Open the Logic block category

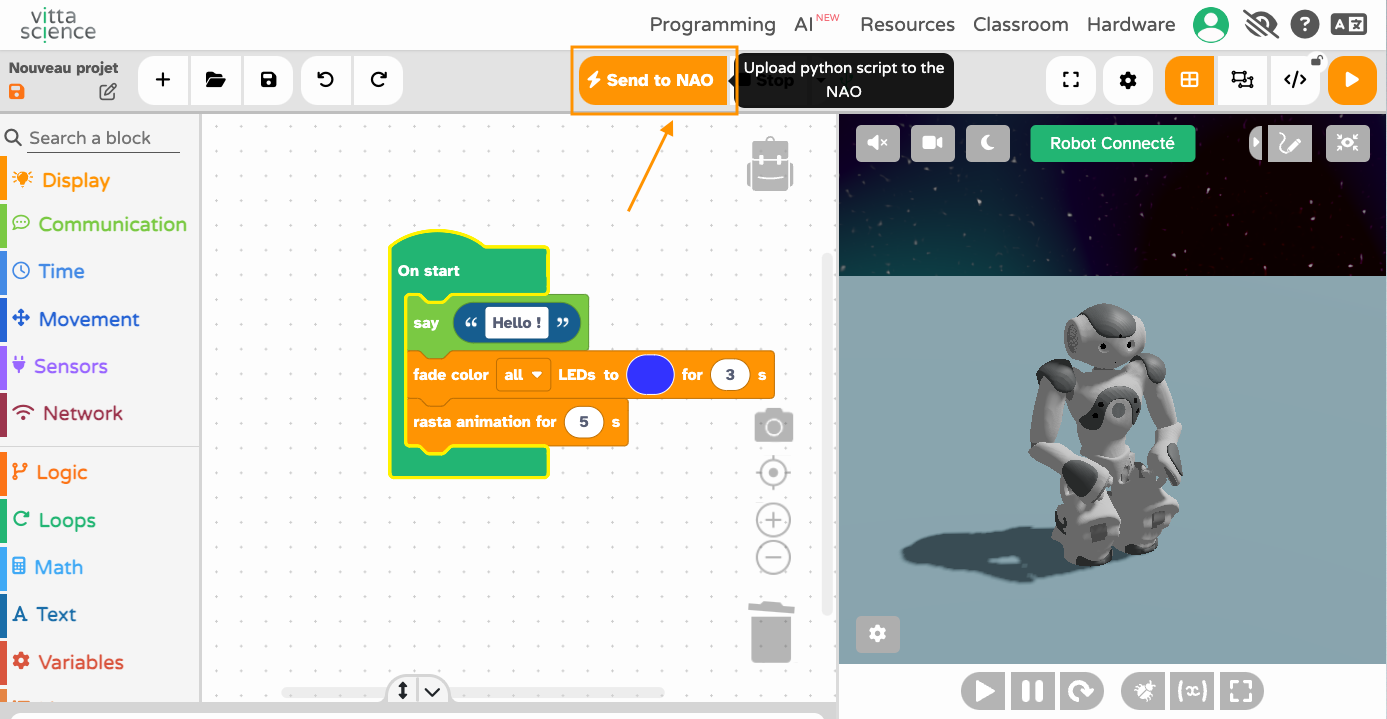tap(100, 472)
